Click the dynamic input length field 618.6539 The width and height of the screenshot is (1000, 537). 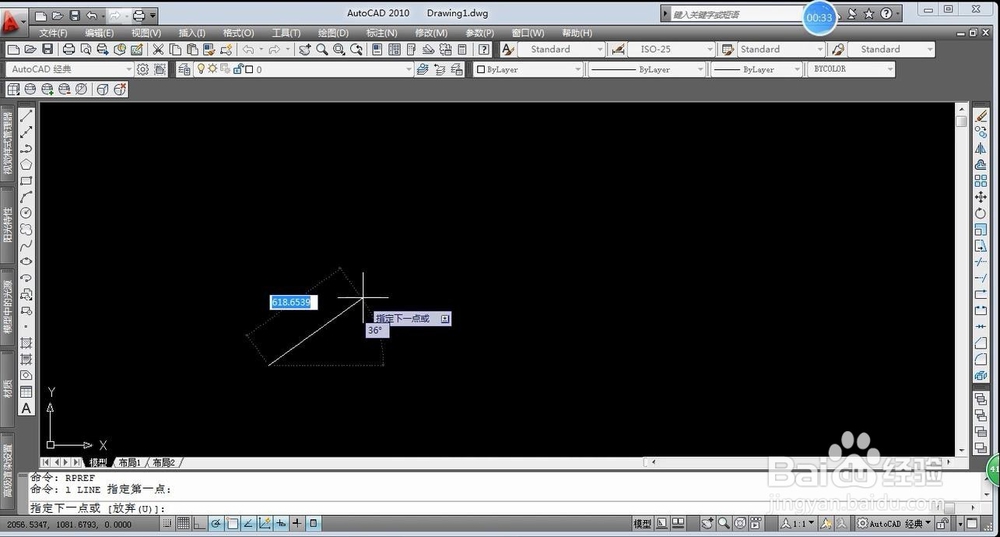(x=293, y=302)
